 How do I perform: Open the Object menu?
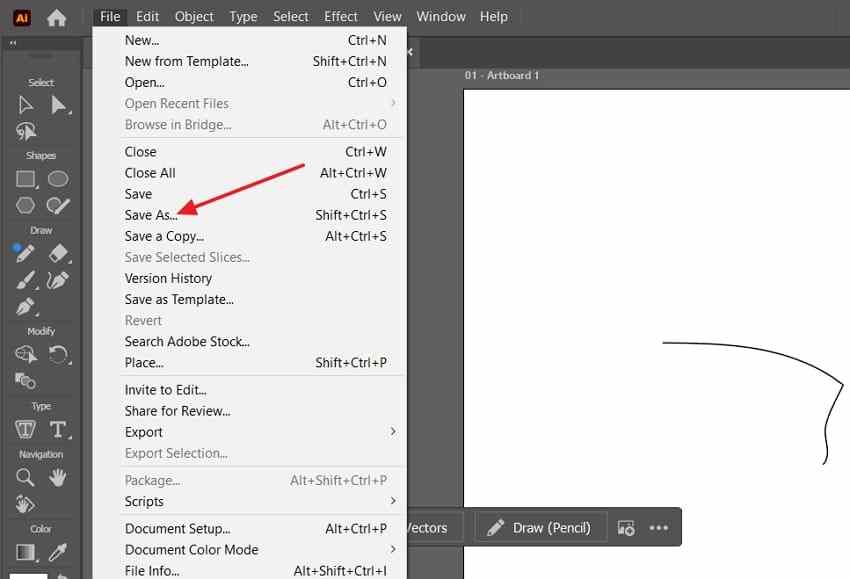[194, 17]
